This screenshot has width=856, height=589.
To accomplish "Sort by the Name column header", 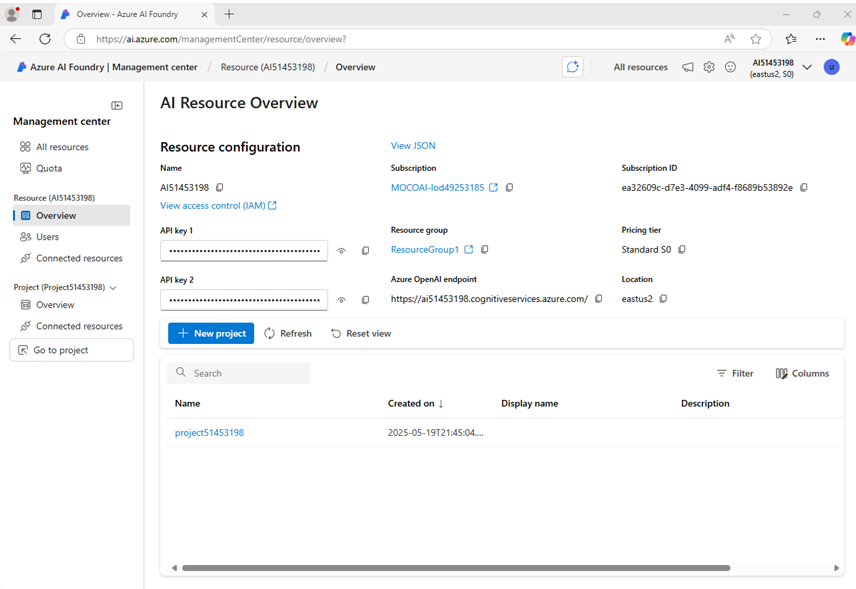I will point(187,403).
